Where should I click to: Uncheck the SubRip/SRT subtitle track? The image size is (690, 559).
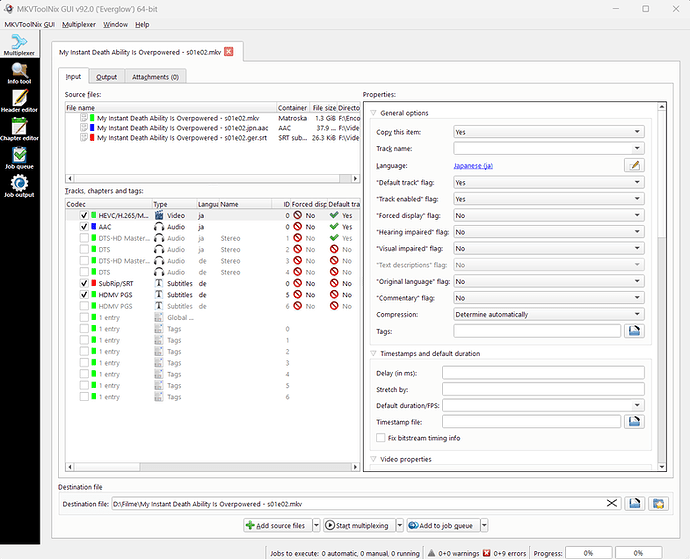84,283
